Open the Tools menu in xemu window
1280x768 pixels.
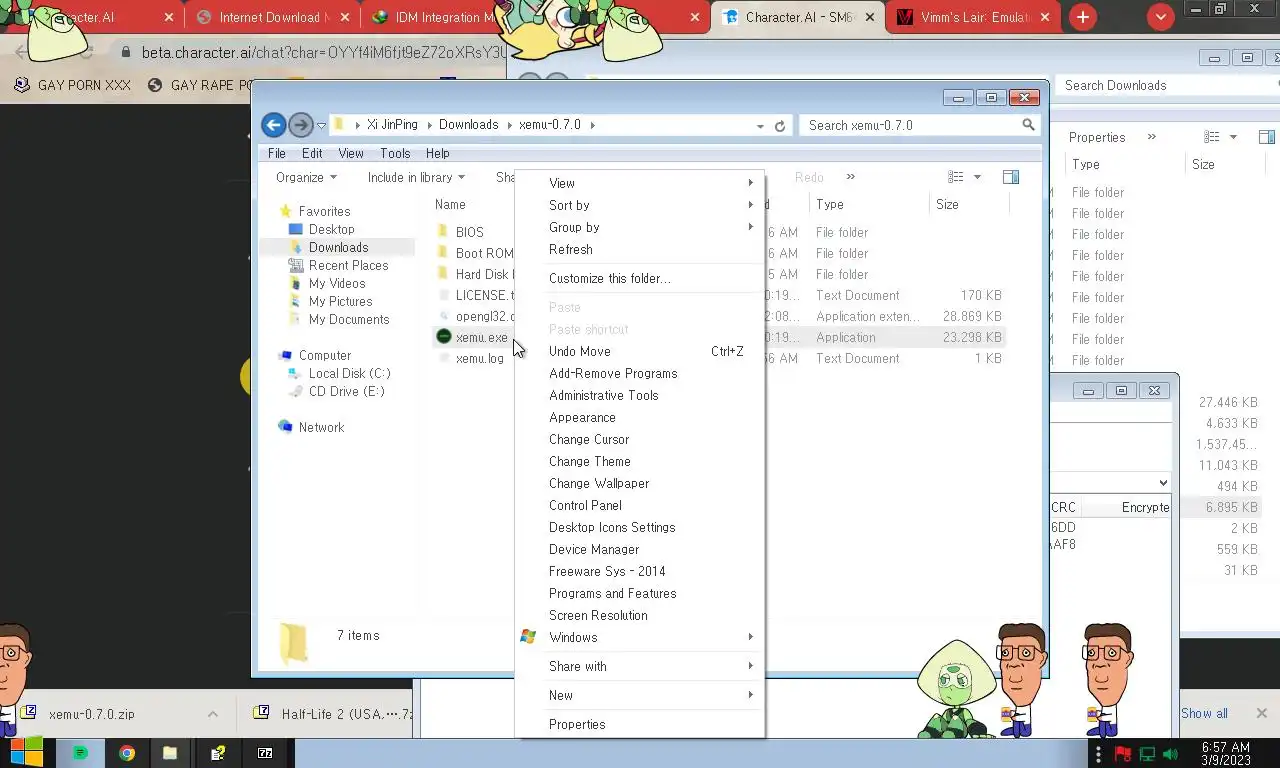coord(395,153)
